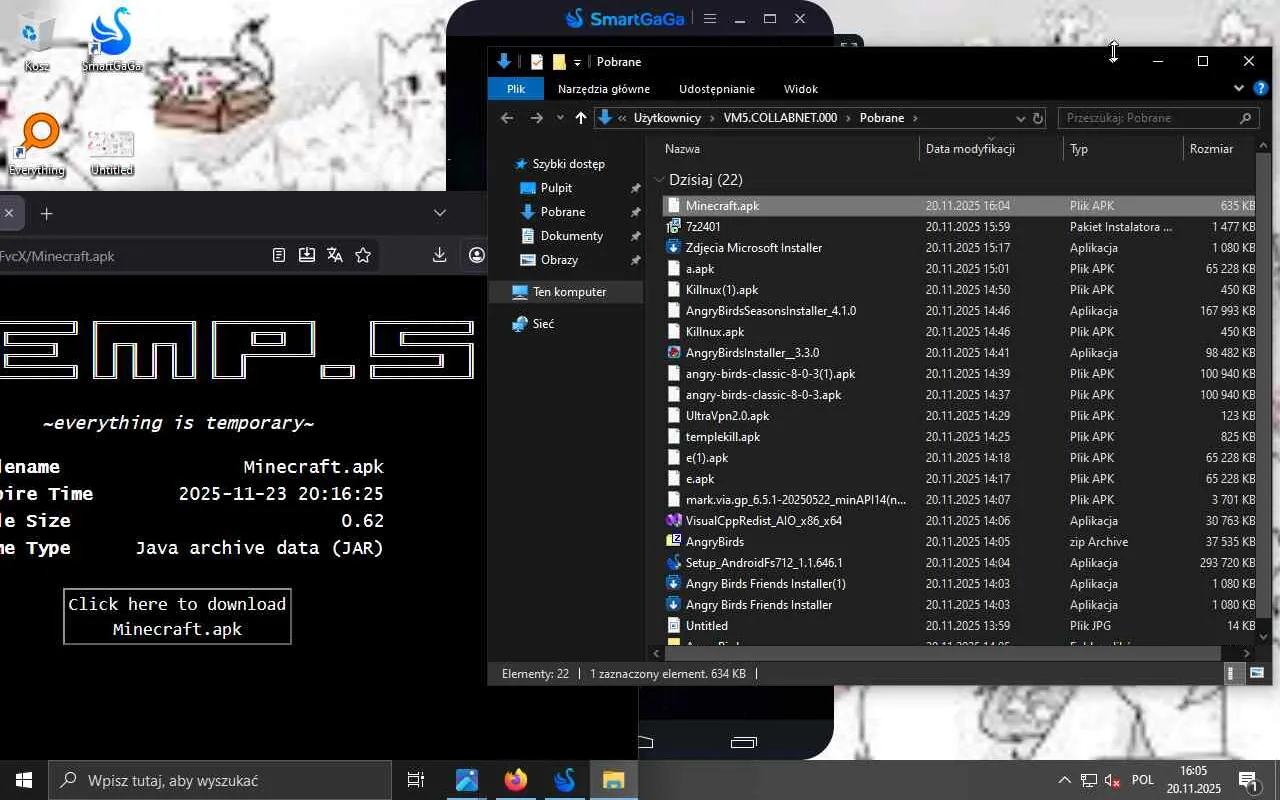Switch to Firefox on the taskbar

[x=516, y=780]
